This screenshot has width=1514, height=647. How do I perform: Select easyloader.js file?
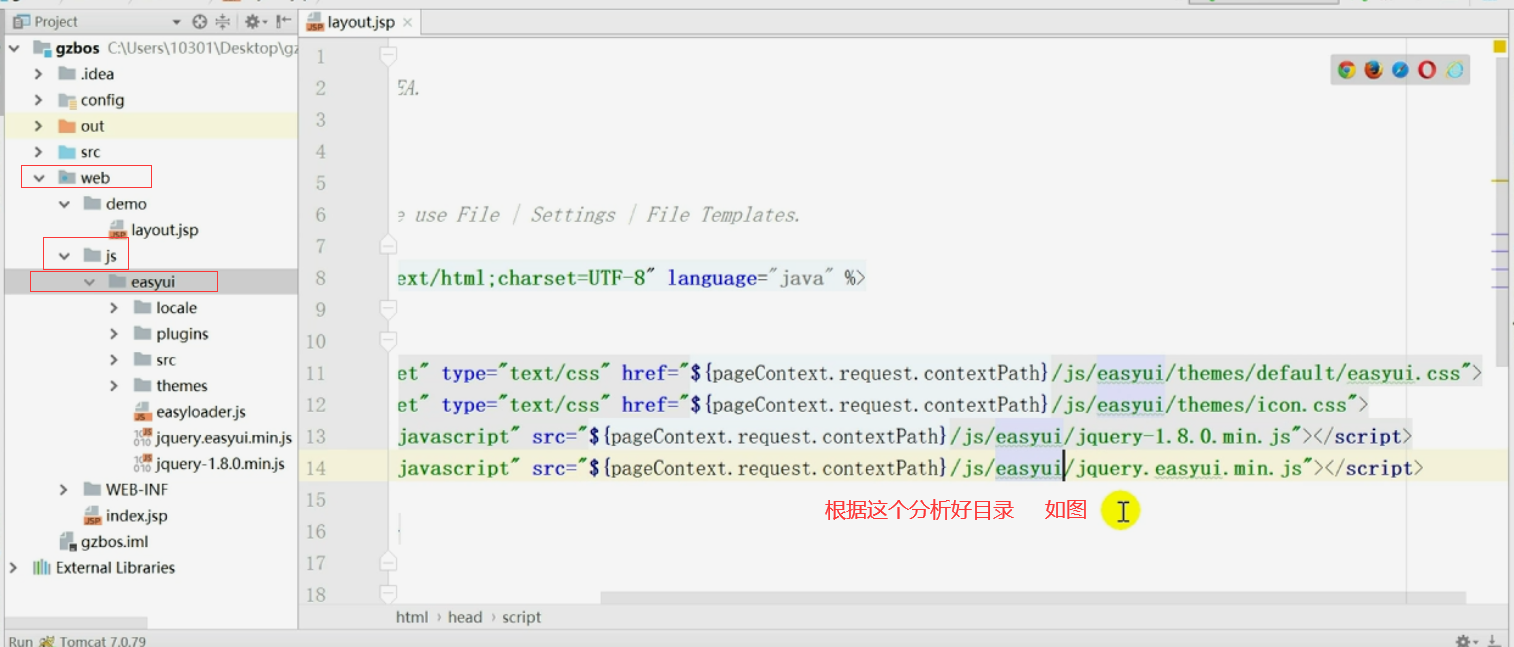point(189,412)
